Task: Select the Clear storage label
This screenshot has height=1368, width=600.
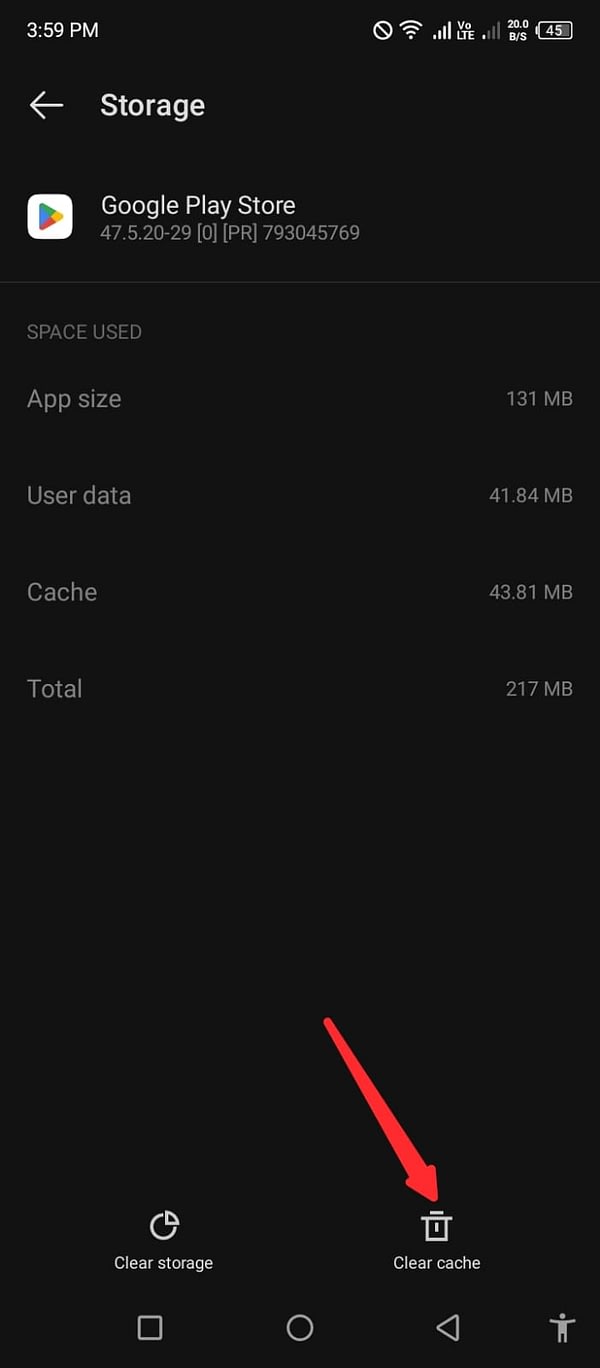Action: [x=163, y=1262]
